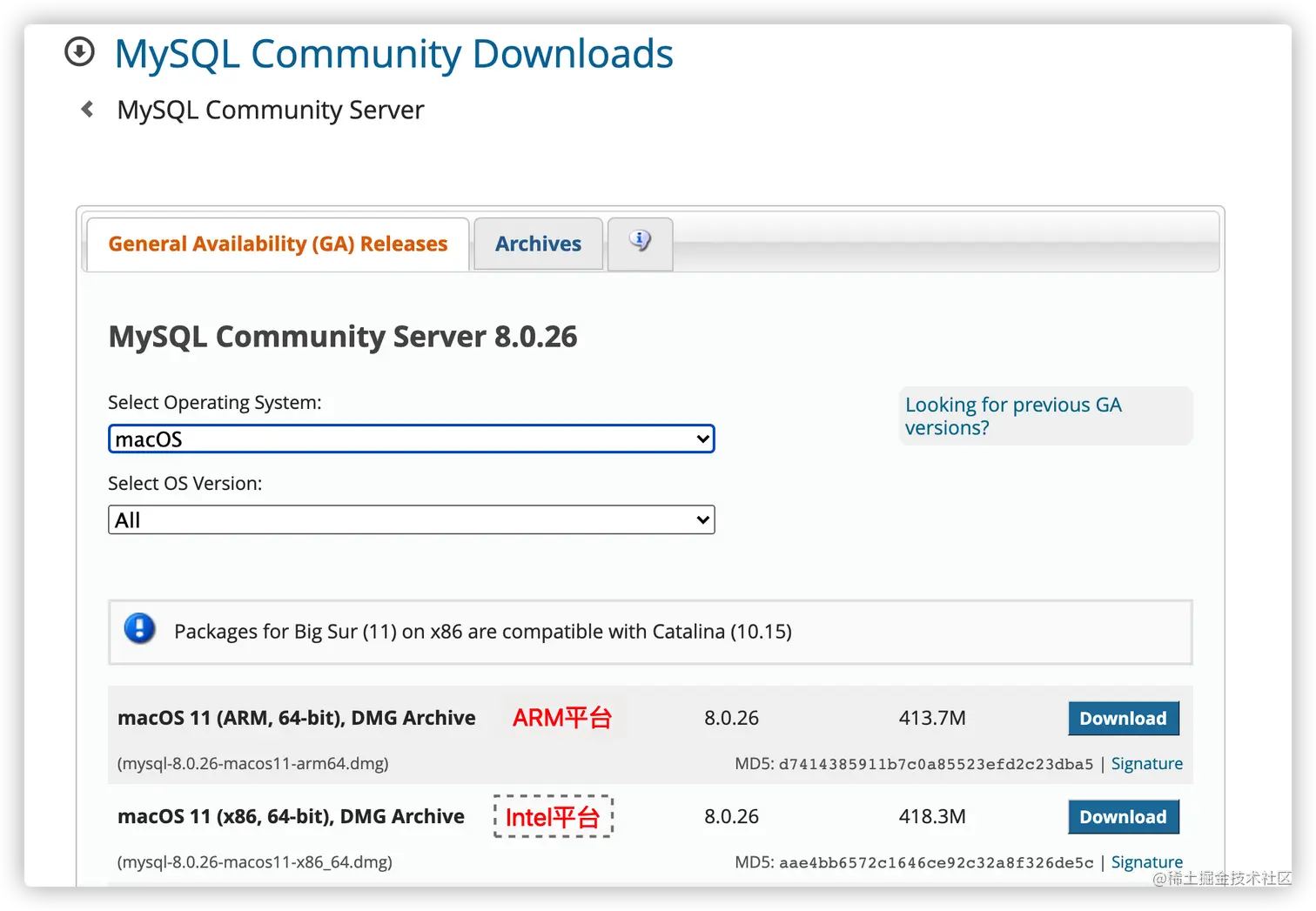Click the MD5 hash d7414385911b7c0a85523efd2c23dba5
This screenshot has height=911, width=1316.
point(936,764)
